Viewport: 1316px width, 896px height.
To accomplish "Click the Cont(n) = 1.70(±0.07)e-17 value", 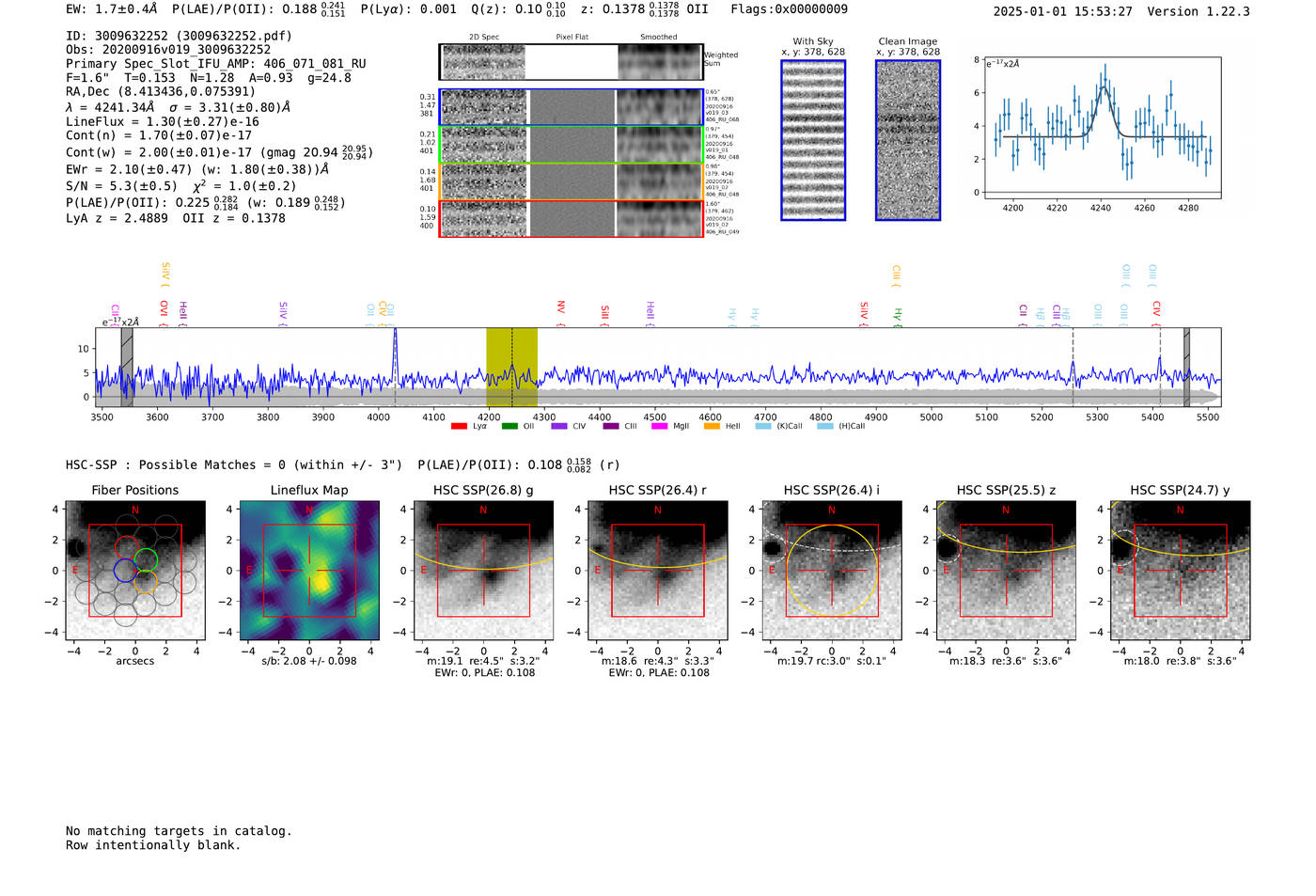I will pyautogui.click(x=159, y=135).
